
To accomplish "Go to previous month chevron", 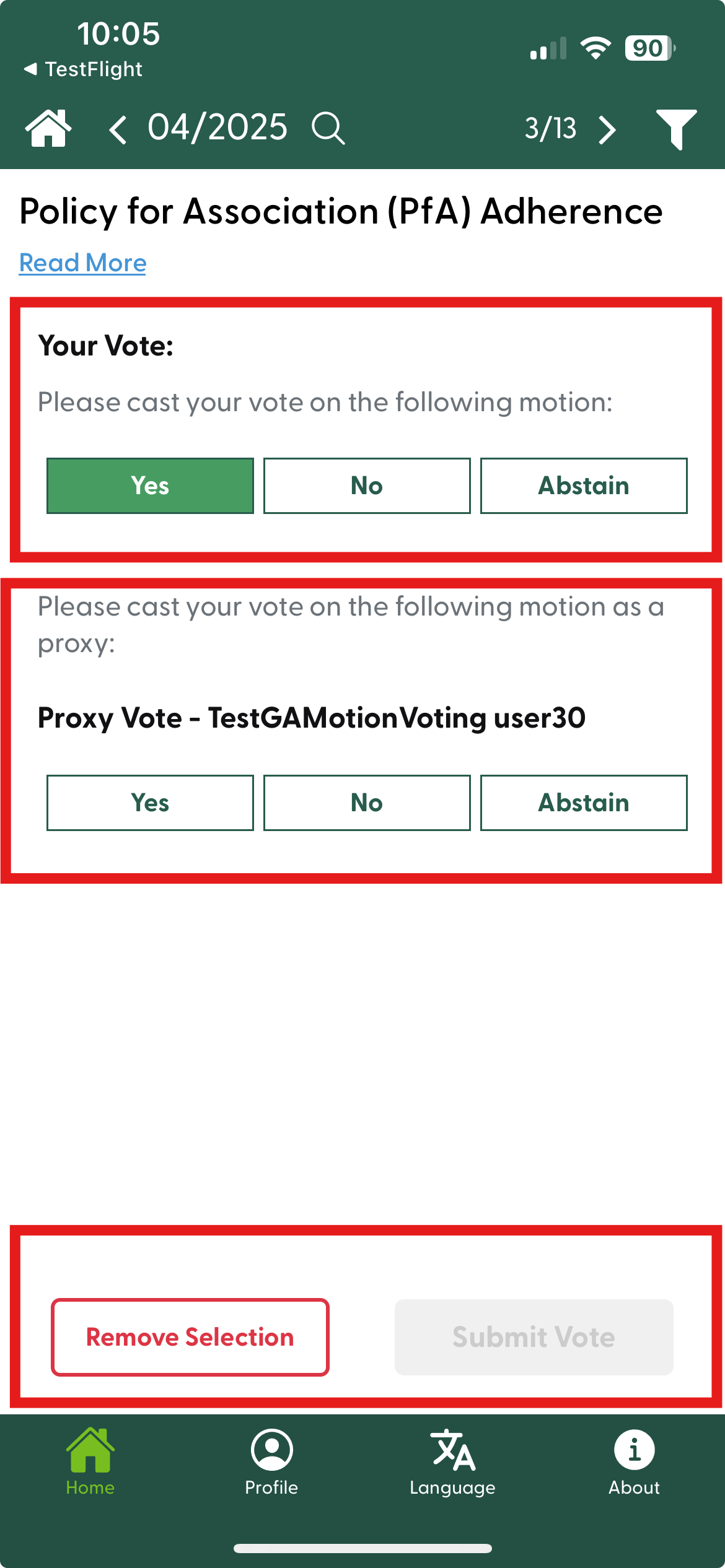I will coord(118,129).
